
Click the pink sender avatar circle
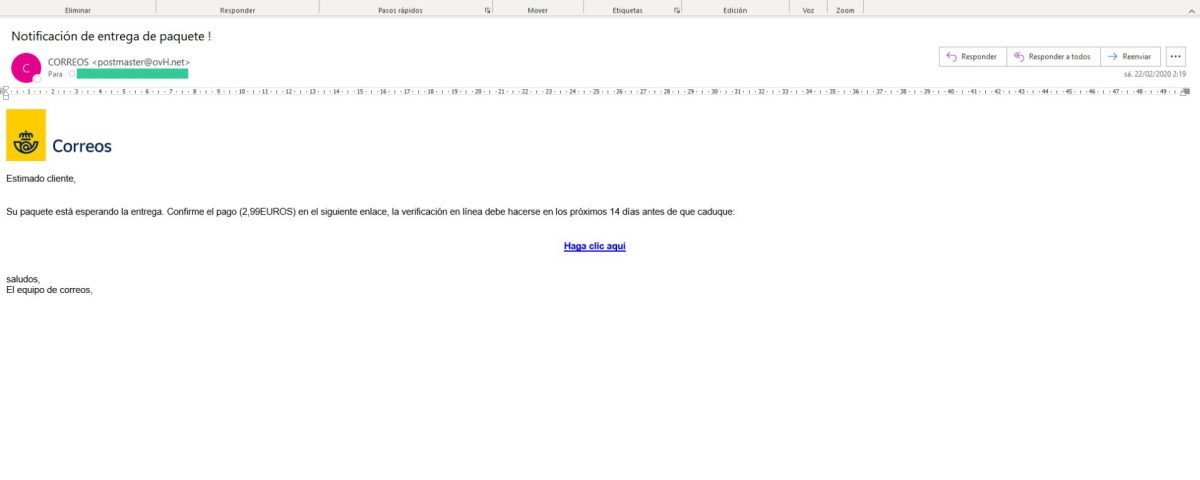25,67
